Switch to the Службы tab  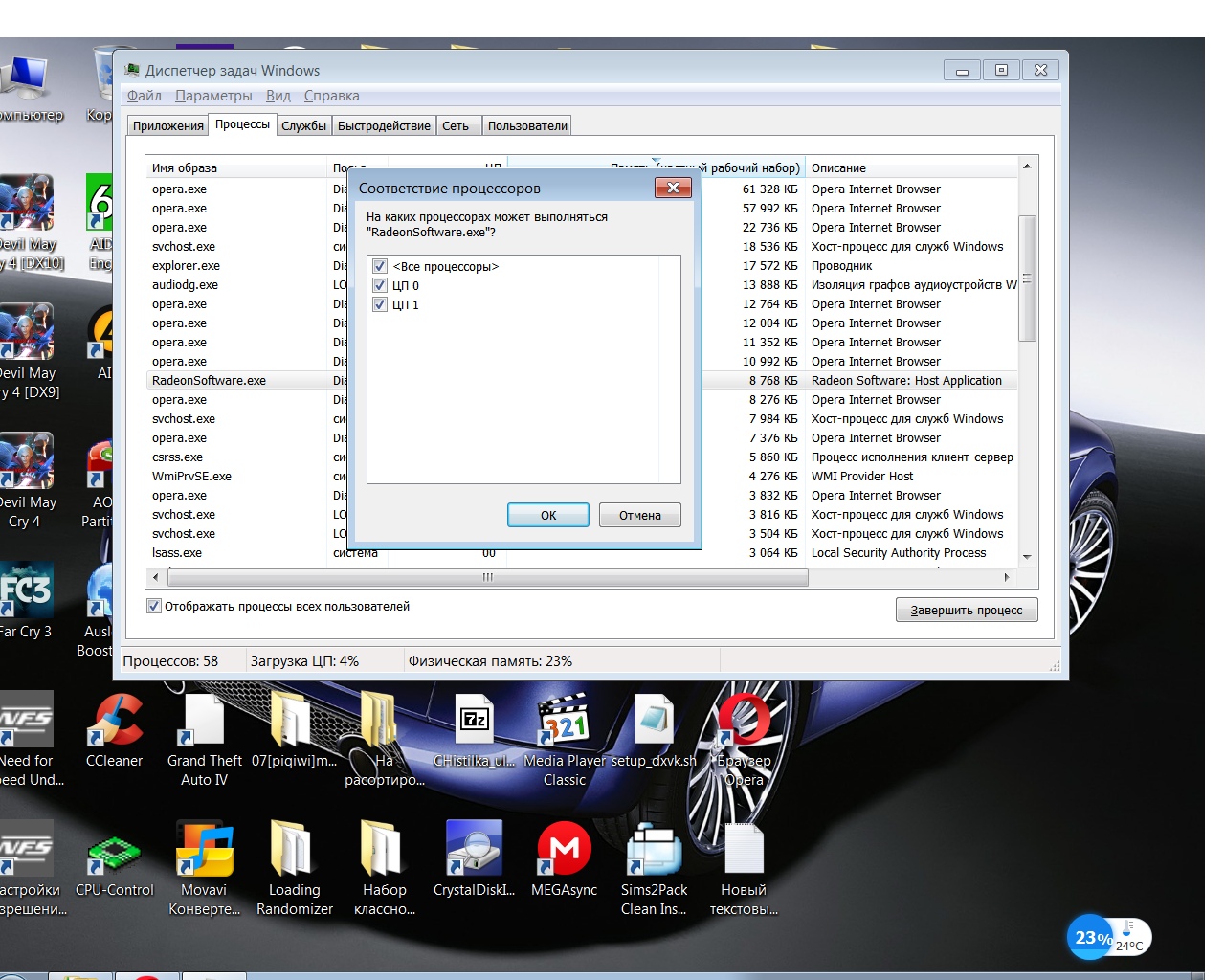(x=303, y=126)
